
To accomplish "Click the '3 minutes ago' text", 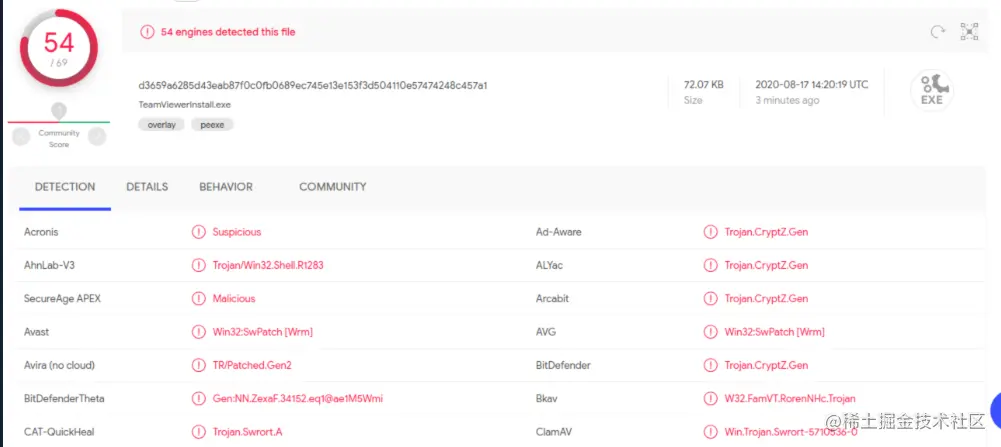I will 787,100.
